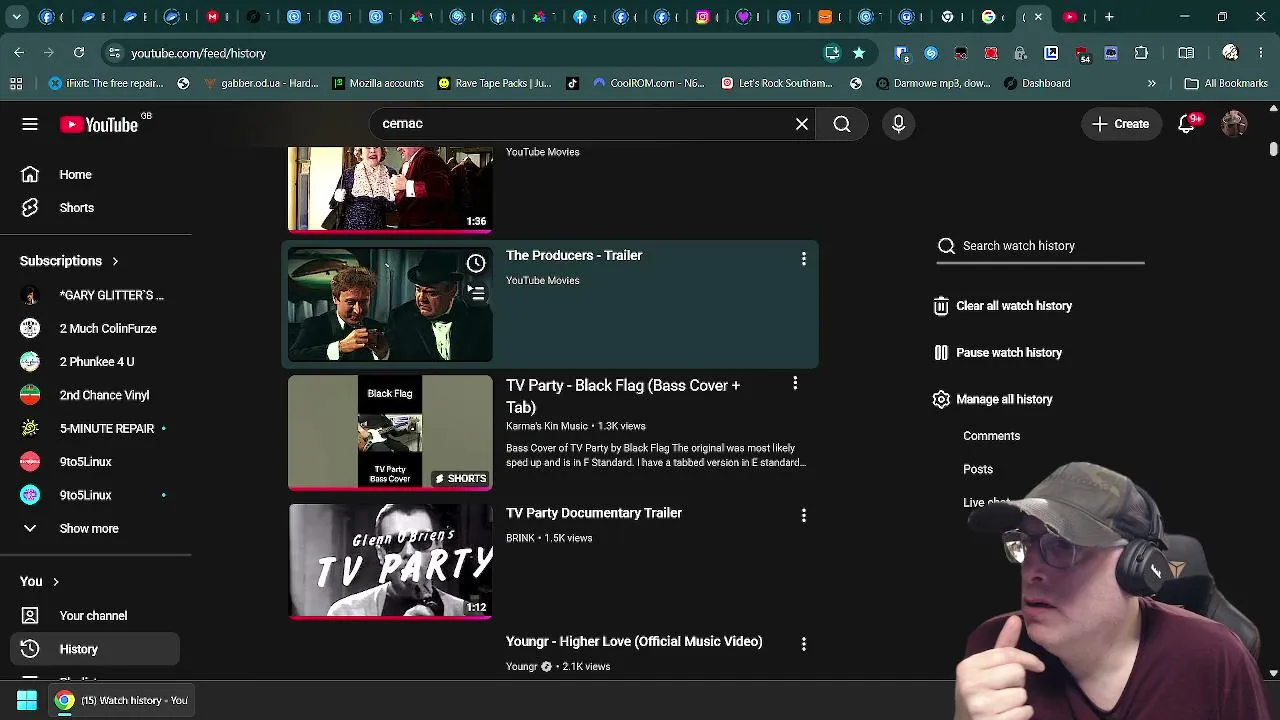Open the first 9to5Linux subscription
The width and height of the screenshot is (1280, 720).
click(96, 462)
